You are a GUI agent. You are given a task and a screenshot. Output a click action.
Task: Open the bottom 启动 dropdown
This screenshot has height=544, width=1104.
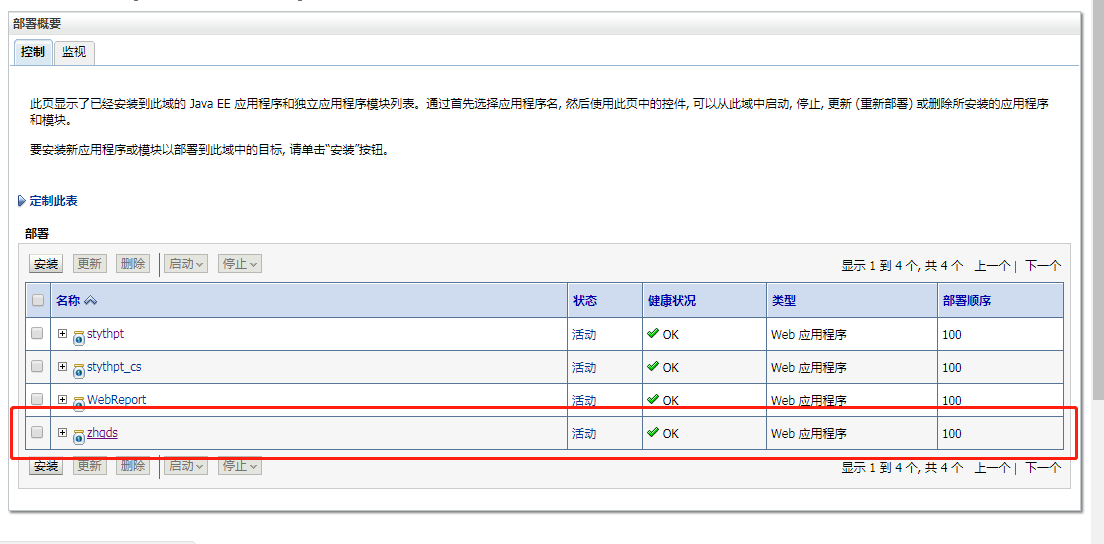[186, 465]
